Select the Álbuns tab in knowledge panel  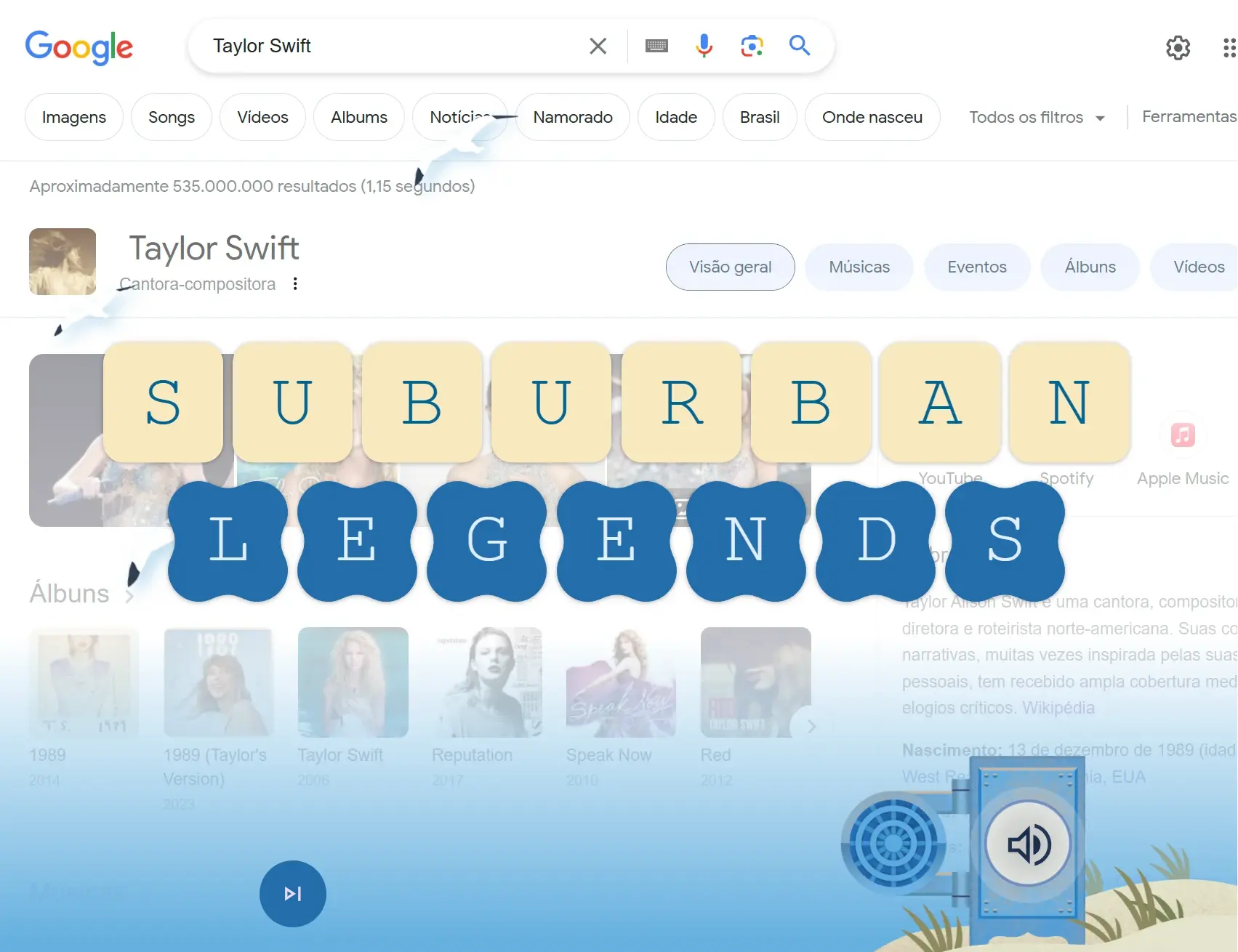[x=1090, y=267]
